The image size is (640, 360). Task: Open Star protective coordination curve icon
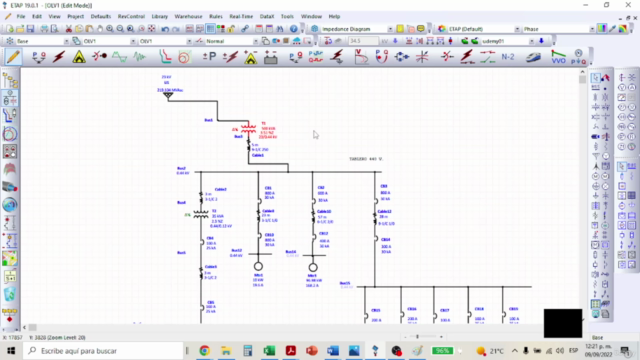[x=165, y=57]
